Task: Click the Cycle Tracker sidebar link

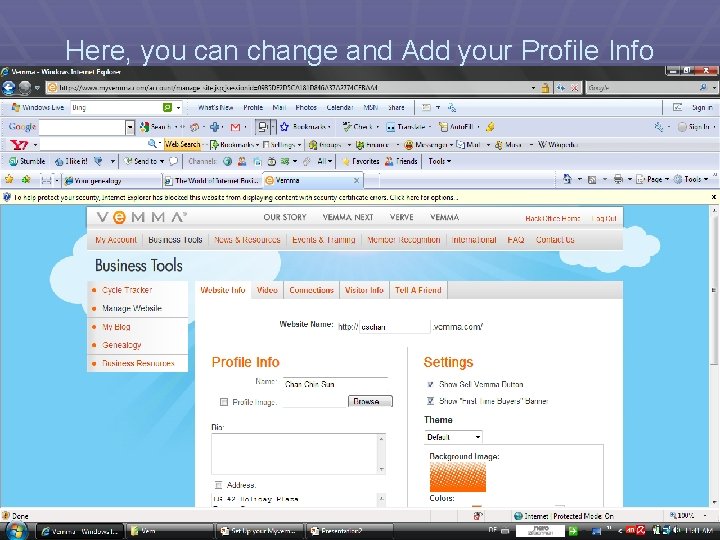Action: coord(127,290)
